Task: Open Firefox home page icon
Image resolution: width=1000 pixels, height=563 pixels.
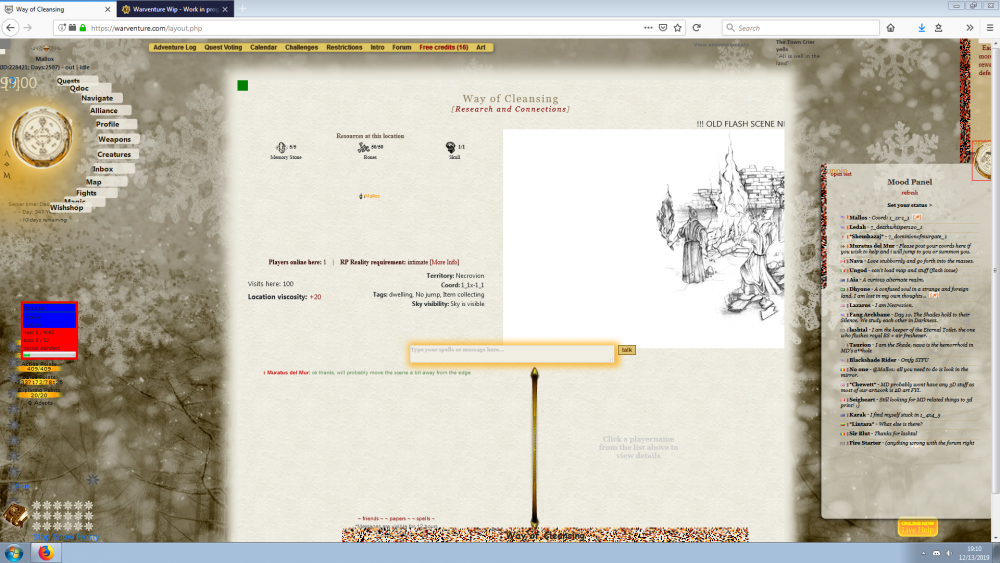Action: click(890, 28)
